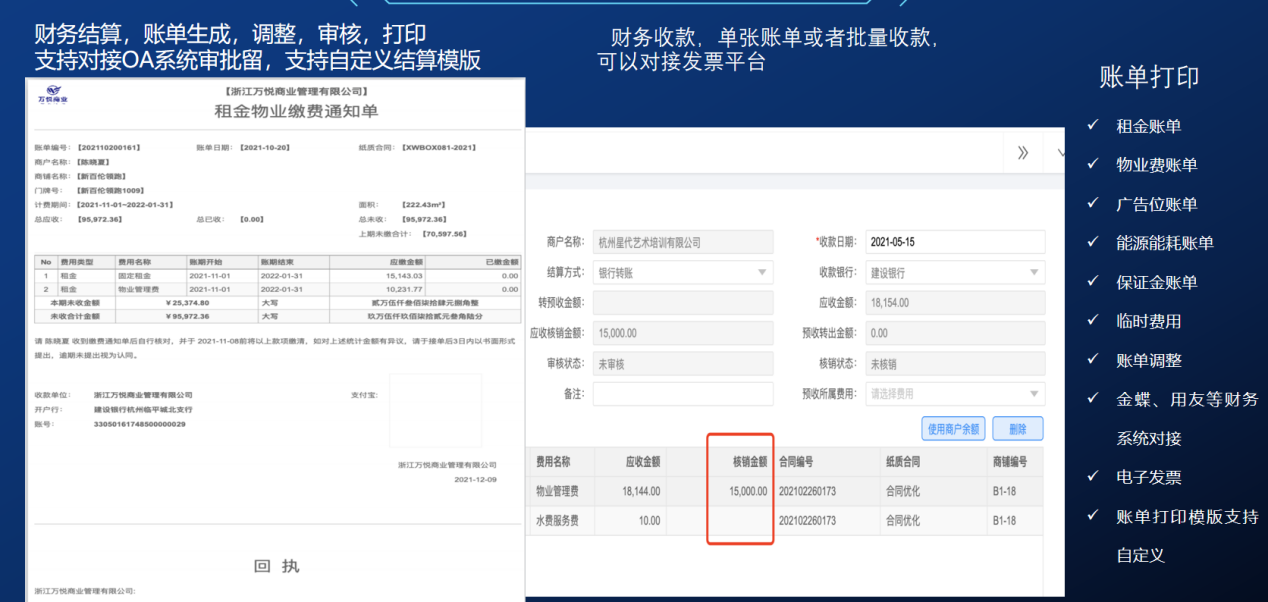
Task: Open the 收款银行 建设银行 dropdown
Action: tap(955, 272)
